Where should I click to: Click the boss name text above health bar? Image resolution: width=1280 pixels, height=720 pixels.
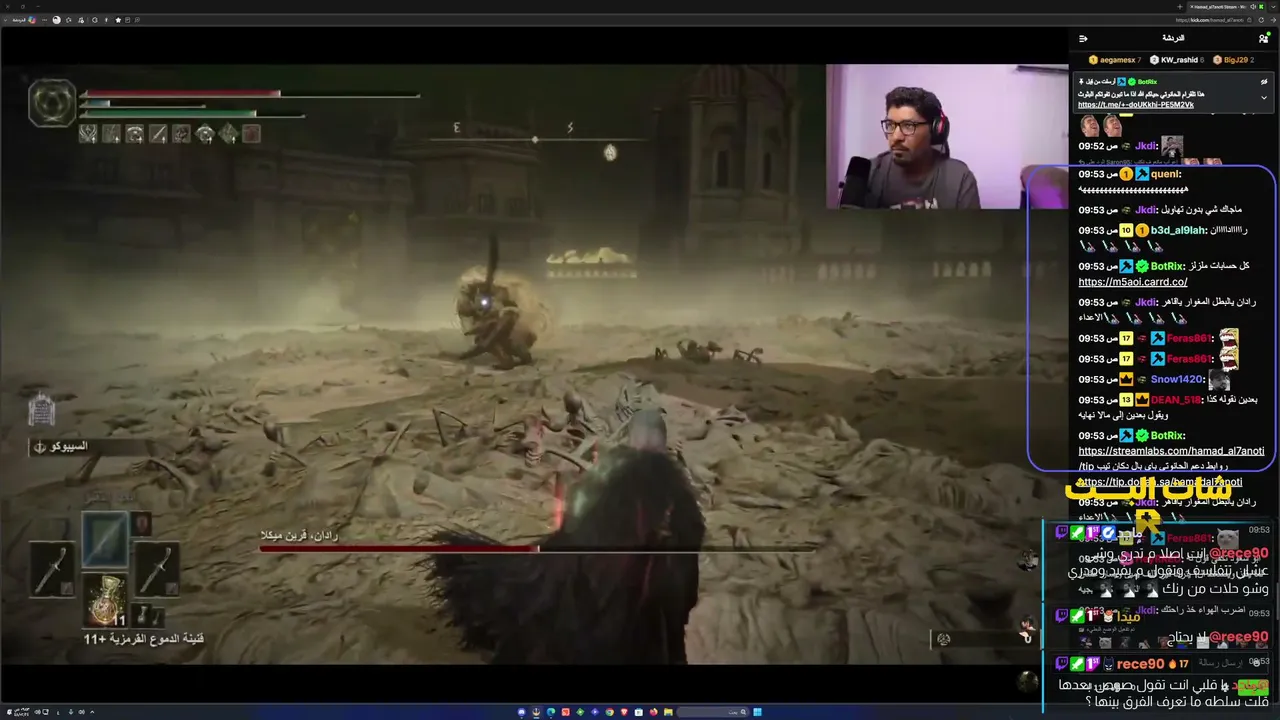click(300, 536)
